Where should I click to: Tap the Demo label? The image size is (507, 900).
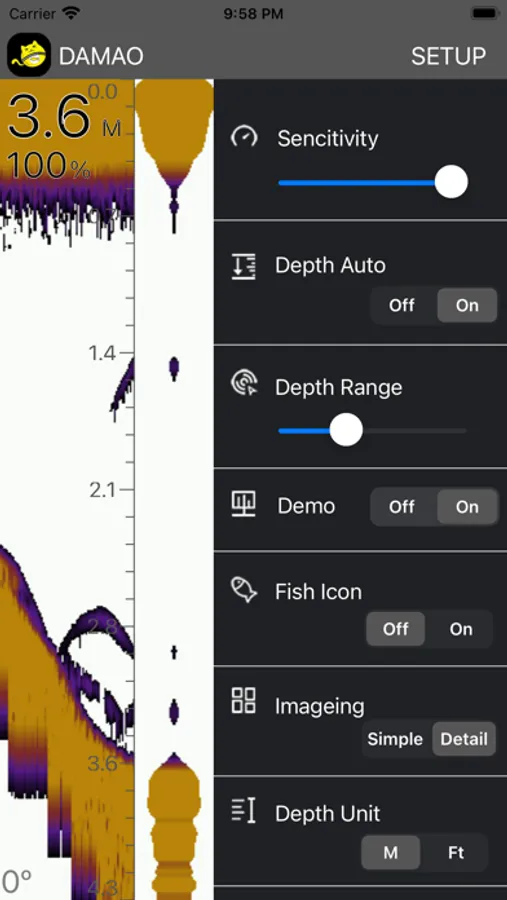306,506
